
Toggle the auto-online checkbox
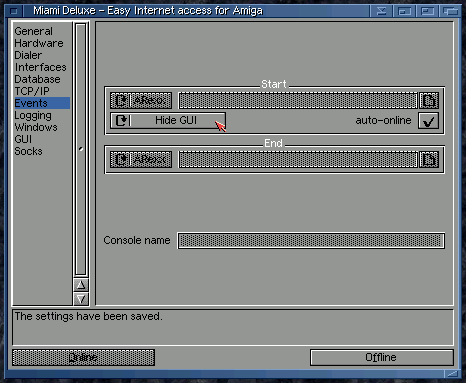429,121
